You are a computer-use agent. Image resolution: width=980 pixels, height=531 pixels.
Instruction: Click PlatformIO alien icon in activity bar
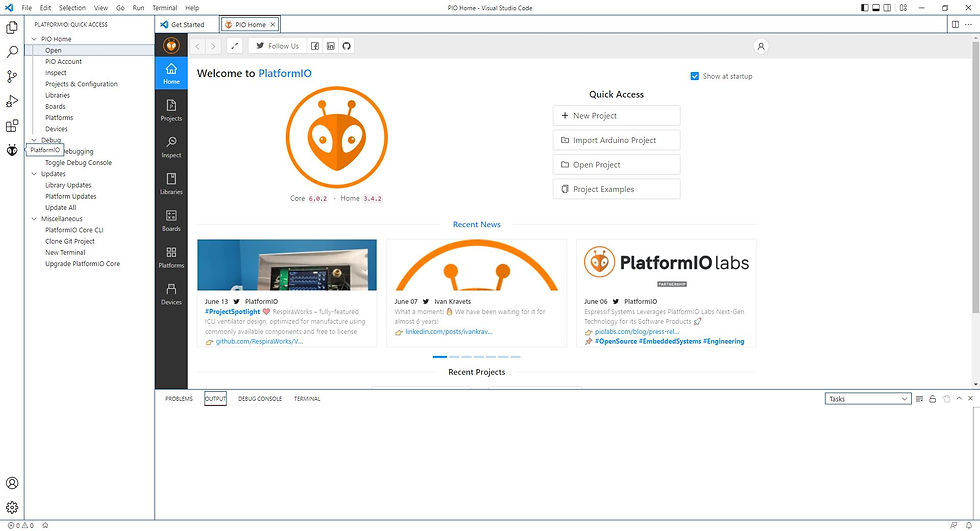12,150
